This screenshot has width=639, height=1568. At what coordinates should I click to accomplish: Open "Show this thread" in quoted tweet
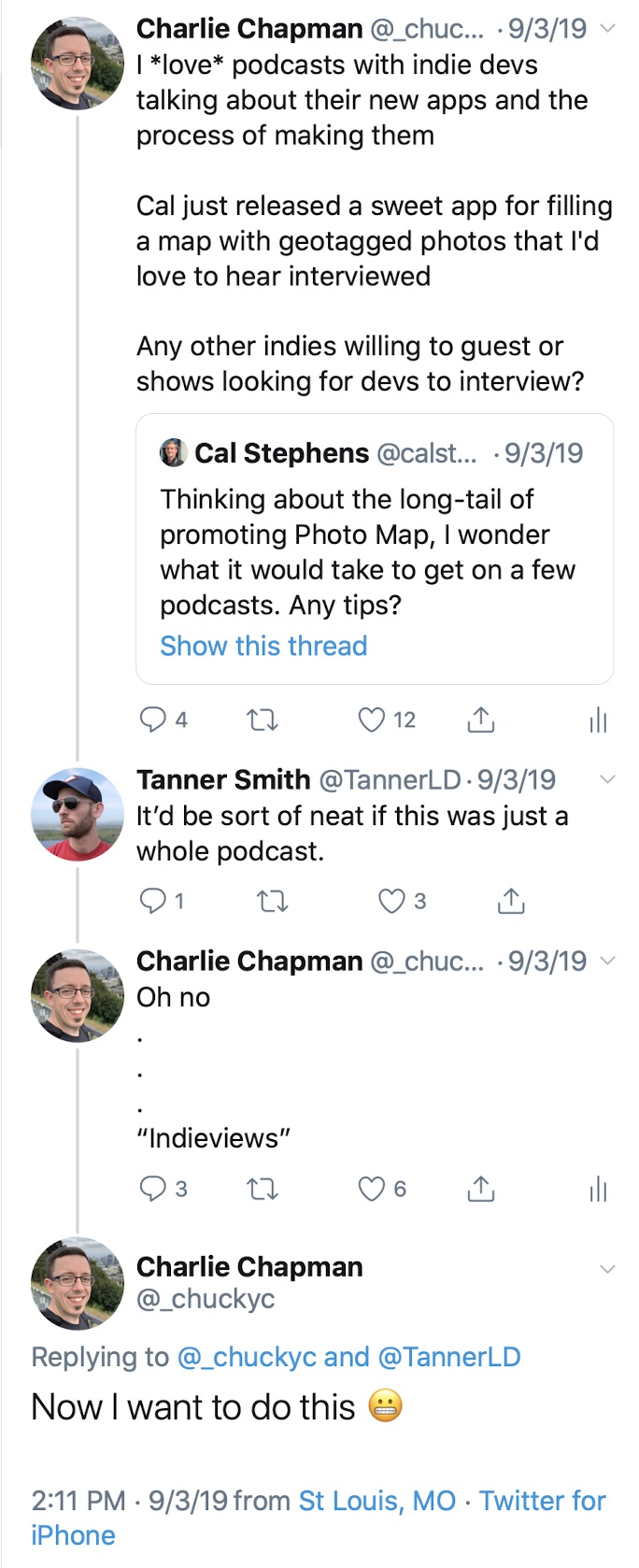pos(263,646)
